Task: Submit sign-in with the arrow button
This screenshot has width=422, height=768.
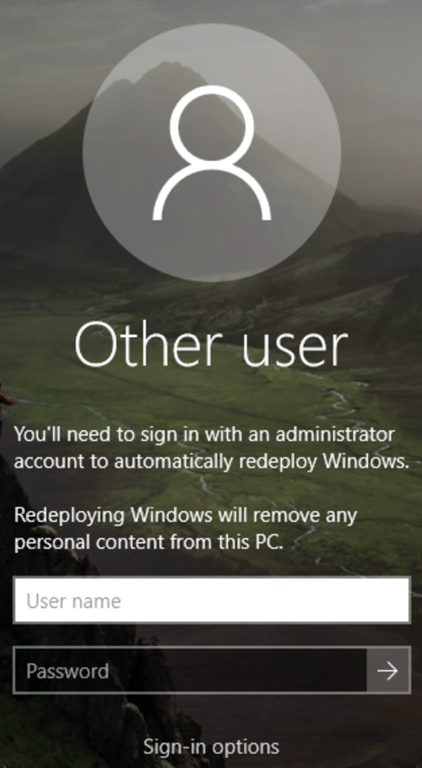Action: [x=389, y=671]
